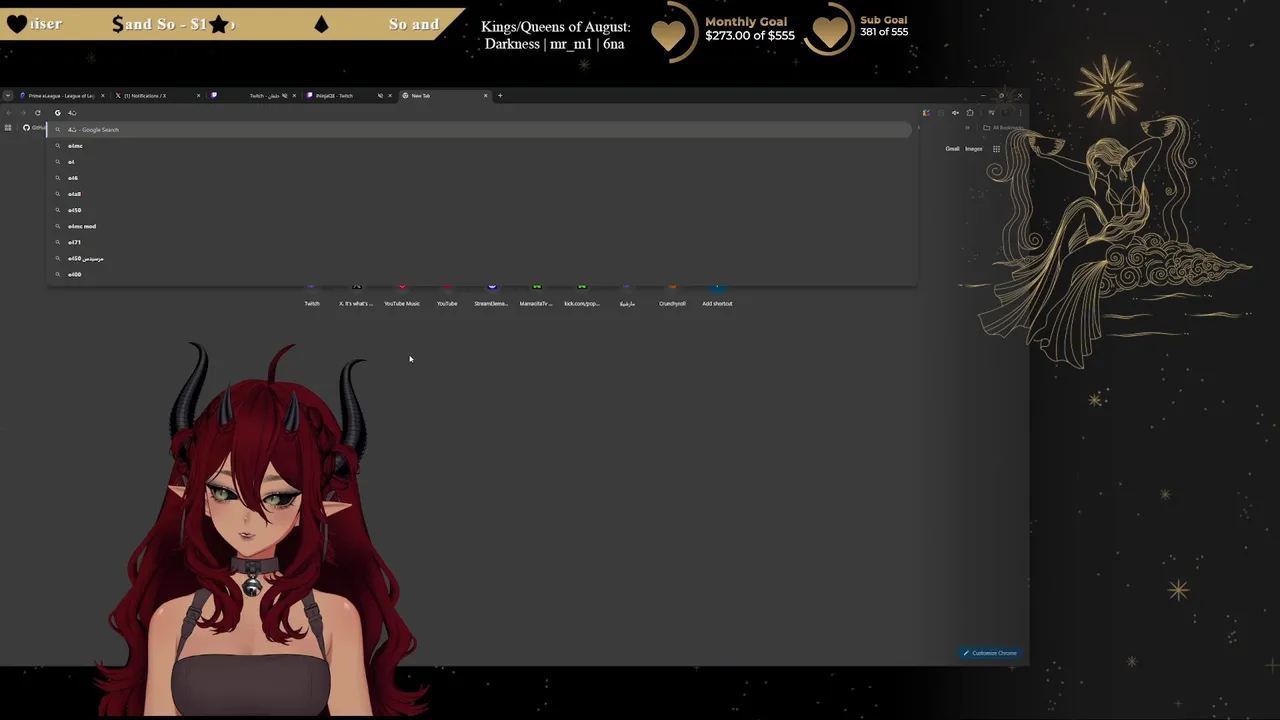The image size is (1280, 720).
Task: Open the GitHub bookmark
Action: coord(33,128)
